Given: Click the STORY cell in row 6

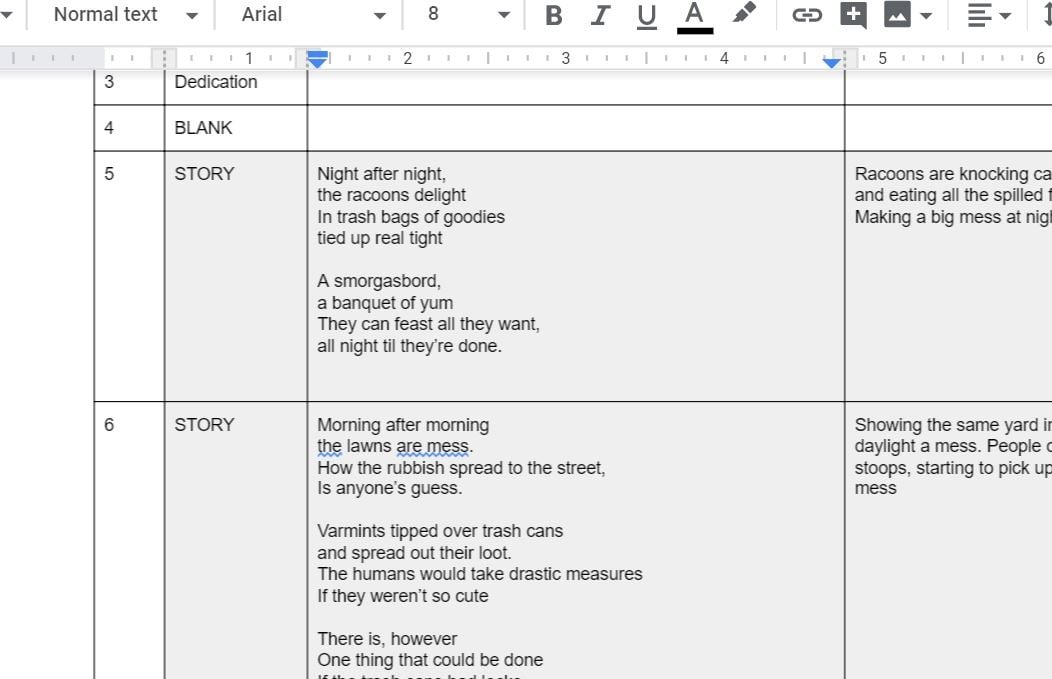Looking at the screenshot, I should 235,540.
